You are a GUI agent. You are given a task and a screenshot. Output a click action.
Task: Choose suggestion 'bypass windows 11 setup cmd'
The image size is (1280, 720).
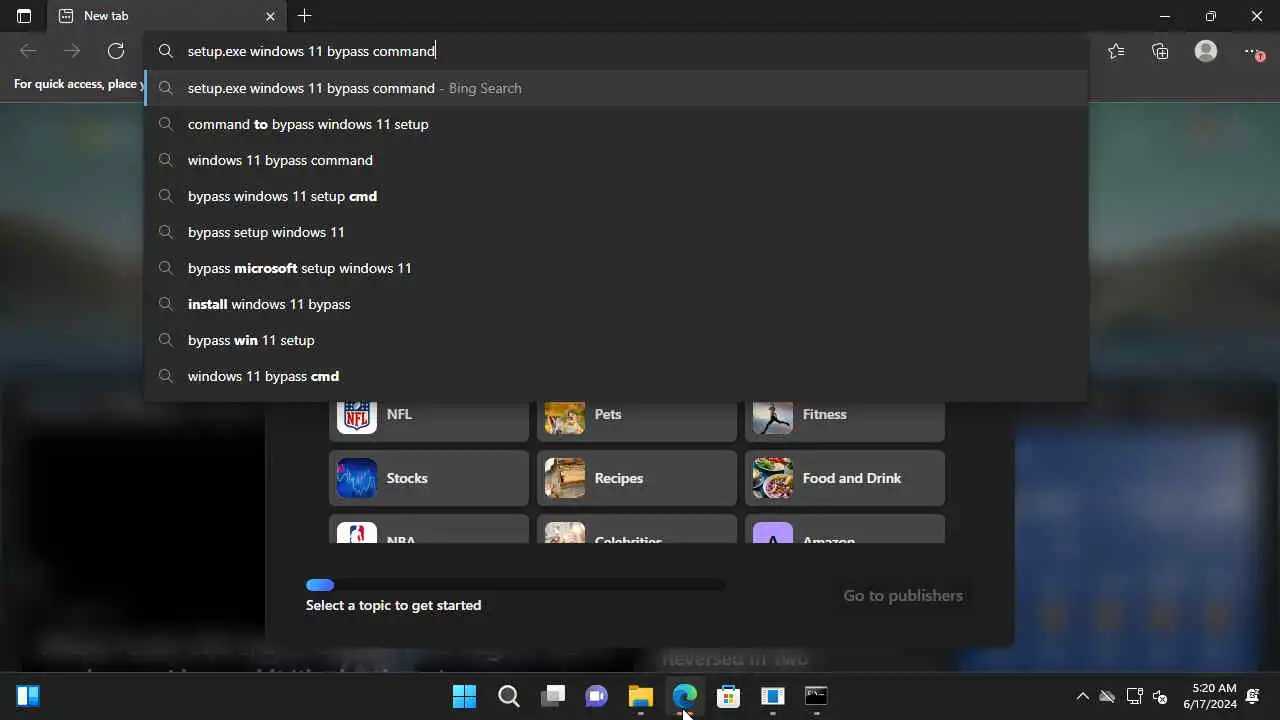pos(616,196)
